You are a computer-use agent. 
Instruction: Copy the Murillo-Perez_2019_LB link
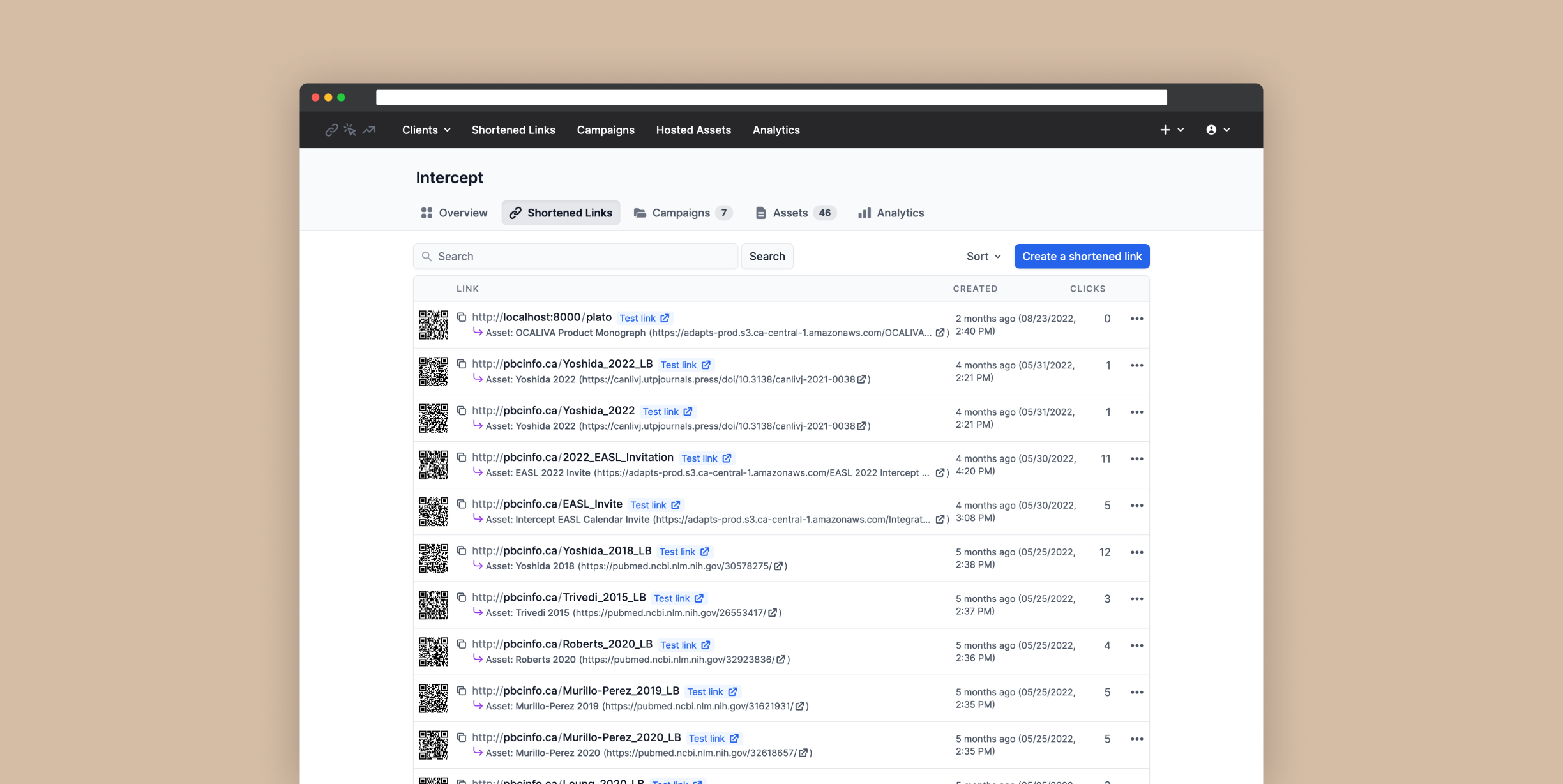click(x=462, y=691)
